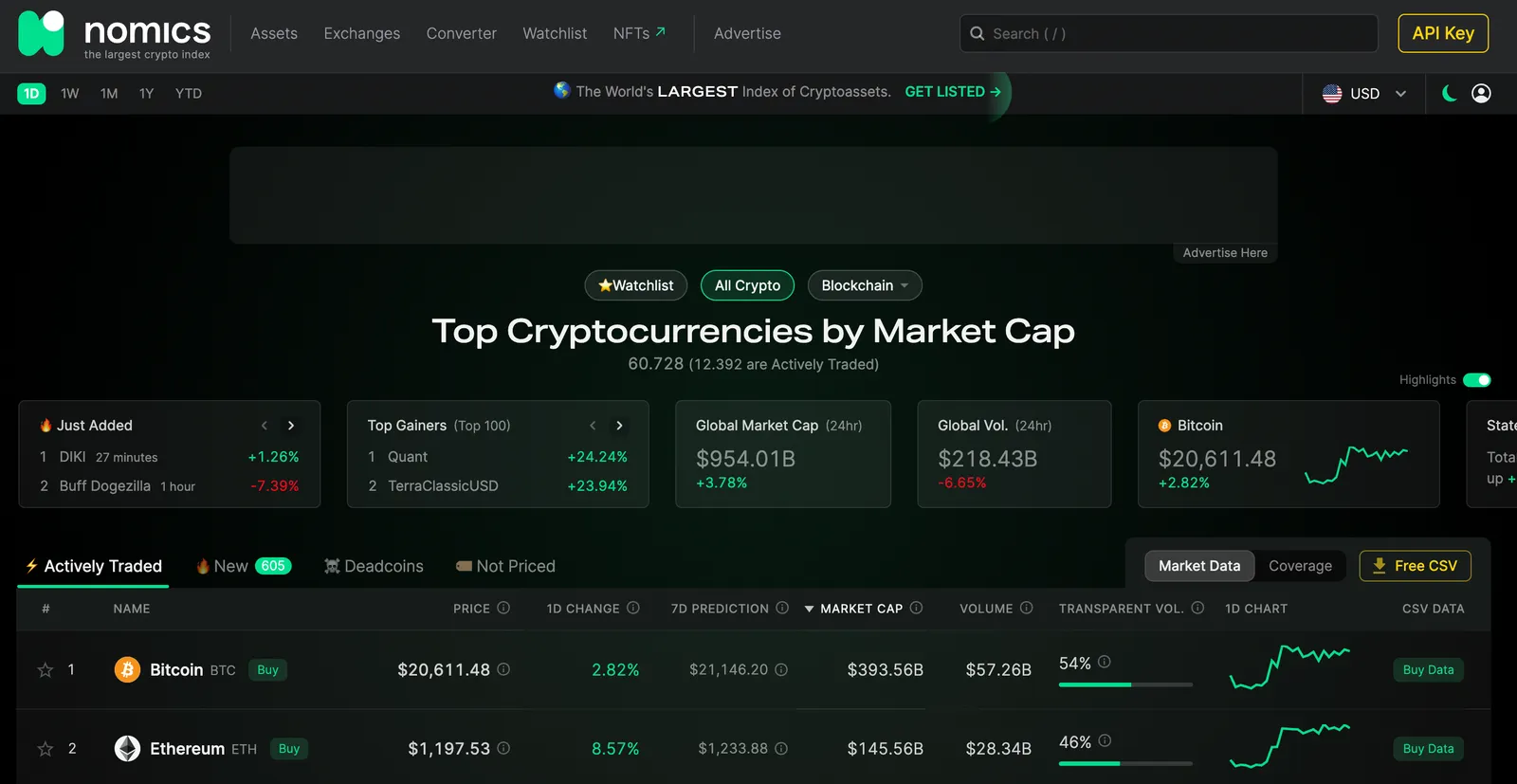Show info icon next to Market Cap header
The width and height of the screenshot is (1517, 784).
tap(916, 608)
